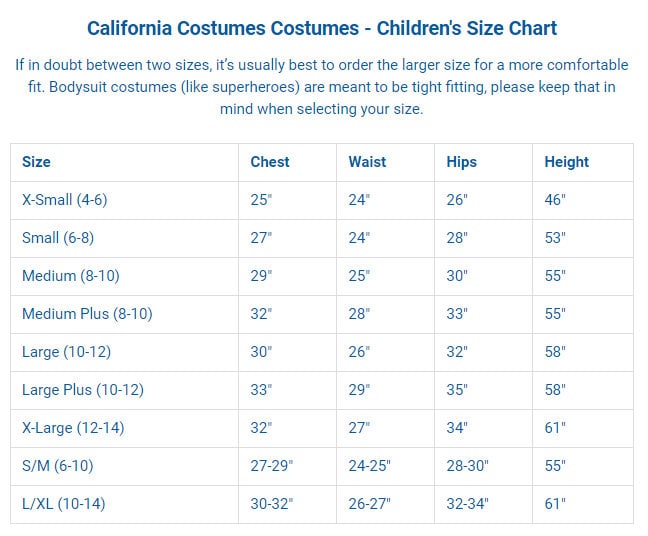Click the 29" waist value for Large Plus
The height and width of the screenshot is (536, 648).
[359, 390]
